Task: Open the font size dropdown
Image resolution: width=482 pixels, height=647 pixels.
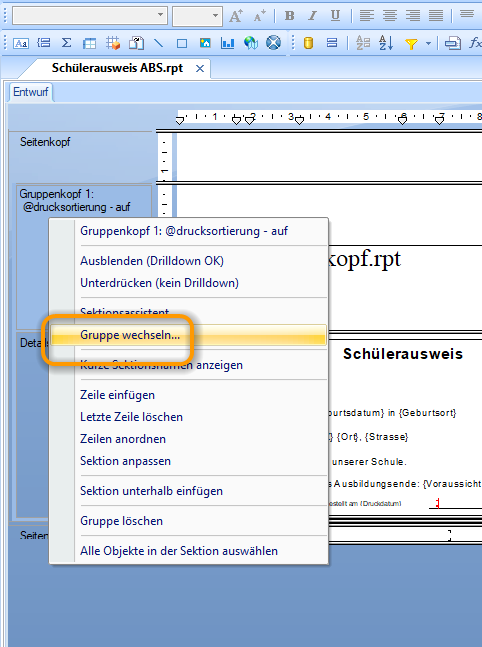Action: pos(215,16)
